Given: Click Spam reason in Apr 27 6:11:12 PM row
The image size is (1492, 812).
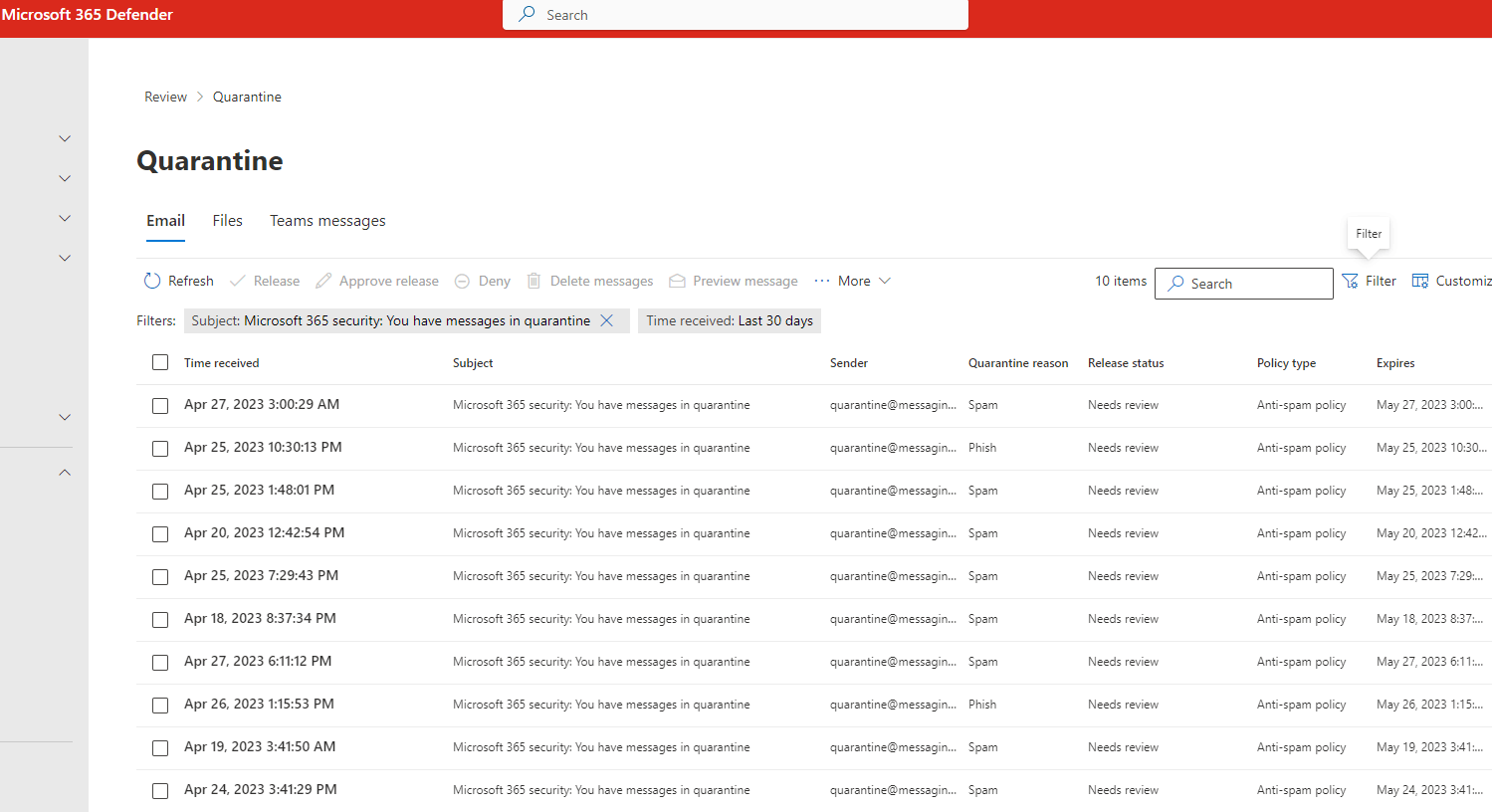Looking at the screenshot, I should [982, 662].
